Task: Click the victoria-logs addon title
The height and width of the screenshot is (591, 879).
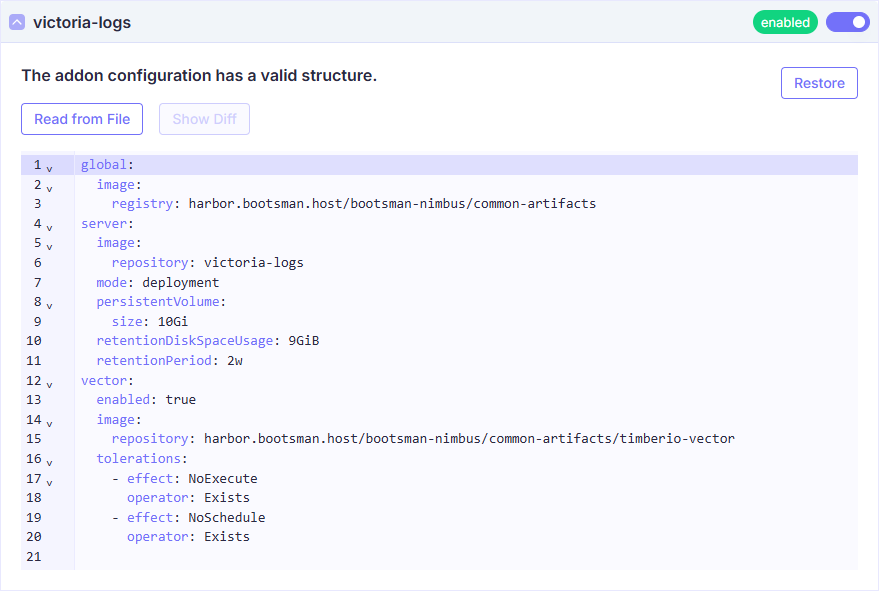Action: [x=82, y=22]
